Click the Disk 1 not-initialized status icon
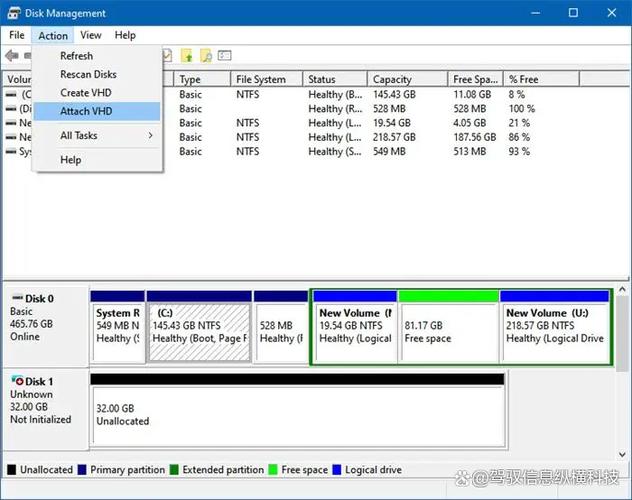The width and height of the screenshot is (632, 500). [x=17, y=380]
